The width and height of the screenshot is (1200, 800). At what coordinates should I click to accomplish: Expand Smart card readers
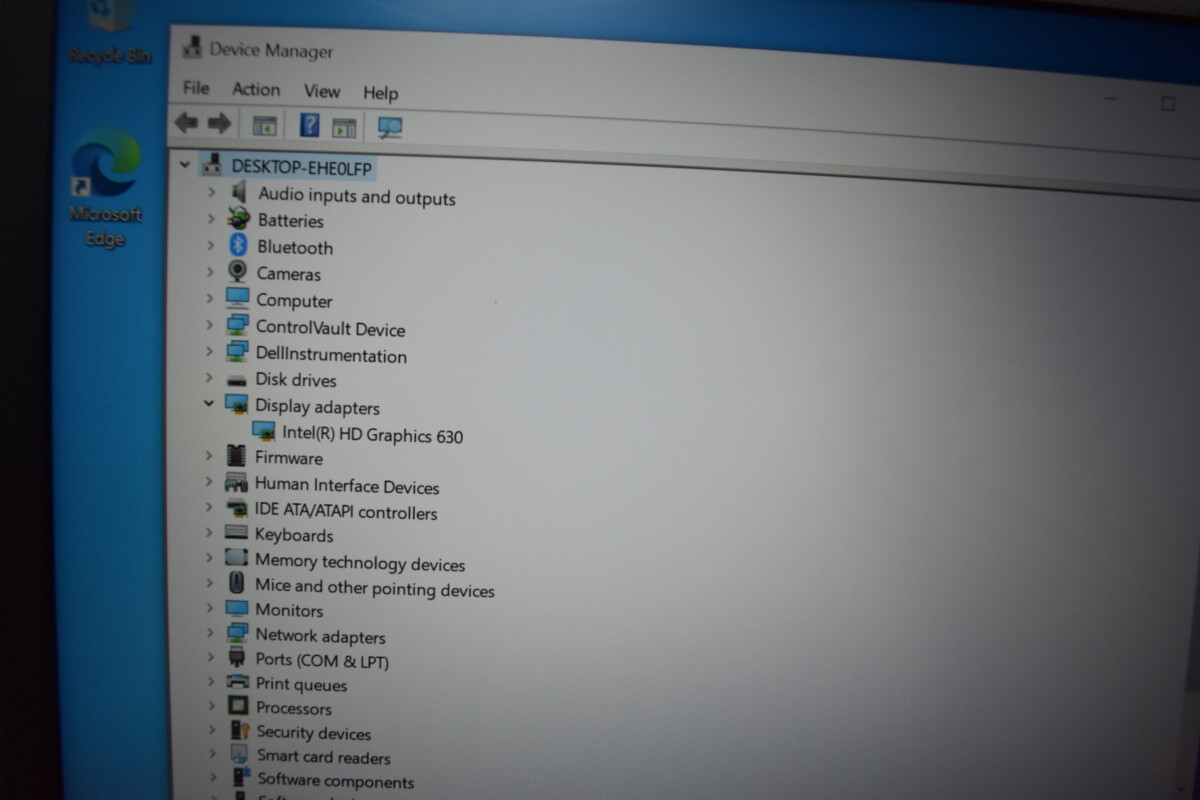click(212, 753)
